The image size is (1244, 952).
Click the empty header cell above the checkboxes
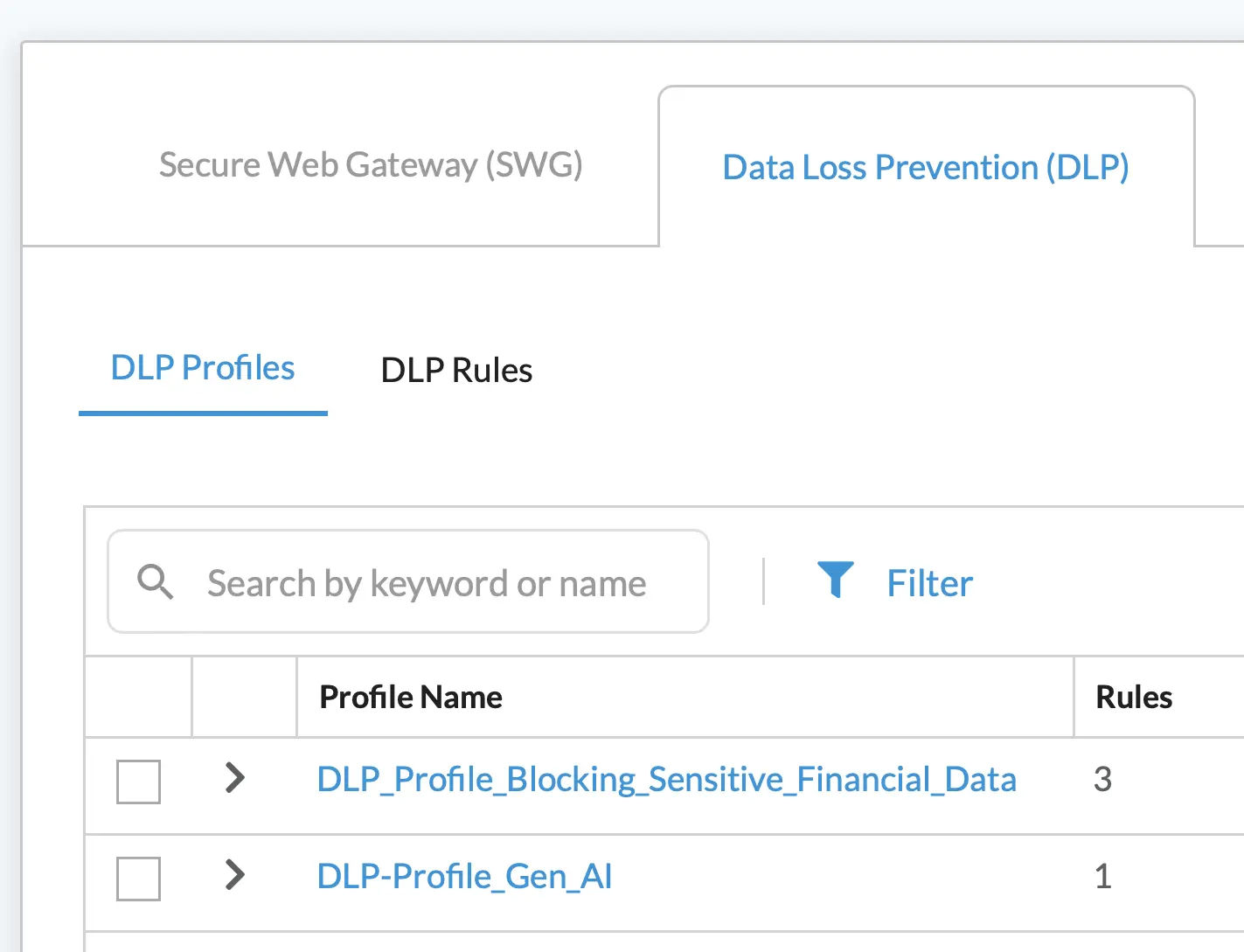point(138,697)
